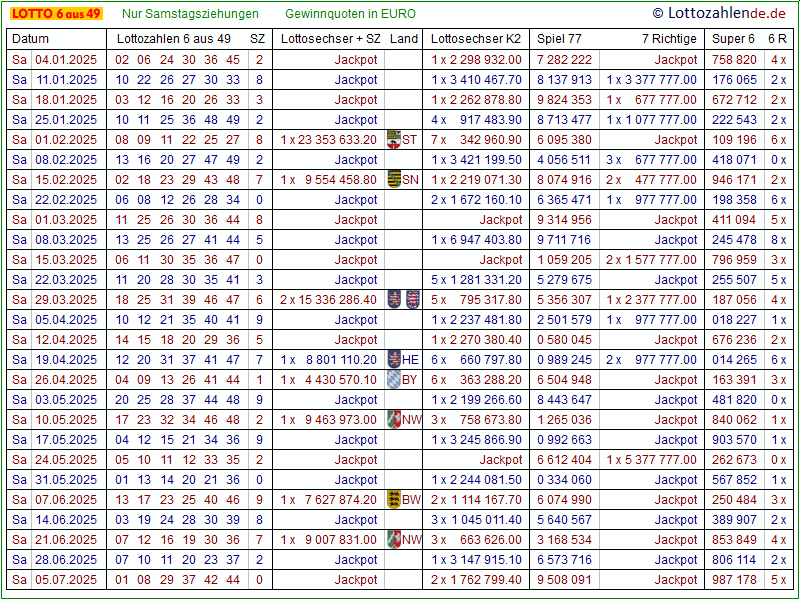Click the LOTTO 6 aus 49 badge

[x=55, y=13]
